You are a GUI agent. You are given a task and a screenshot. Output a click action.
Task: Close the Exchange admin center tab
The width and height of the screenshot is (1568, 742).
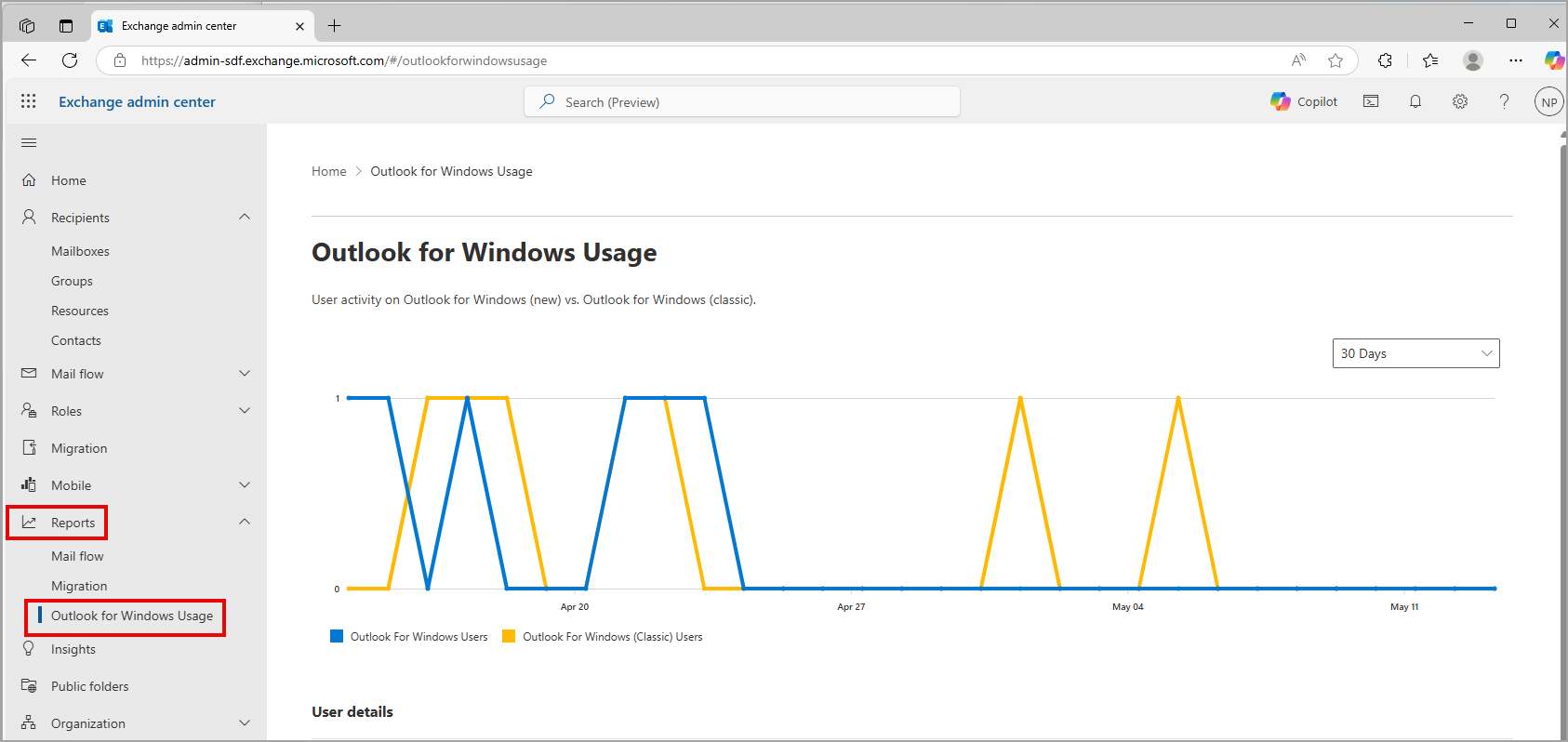299,26
